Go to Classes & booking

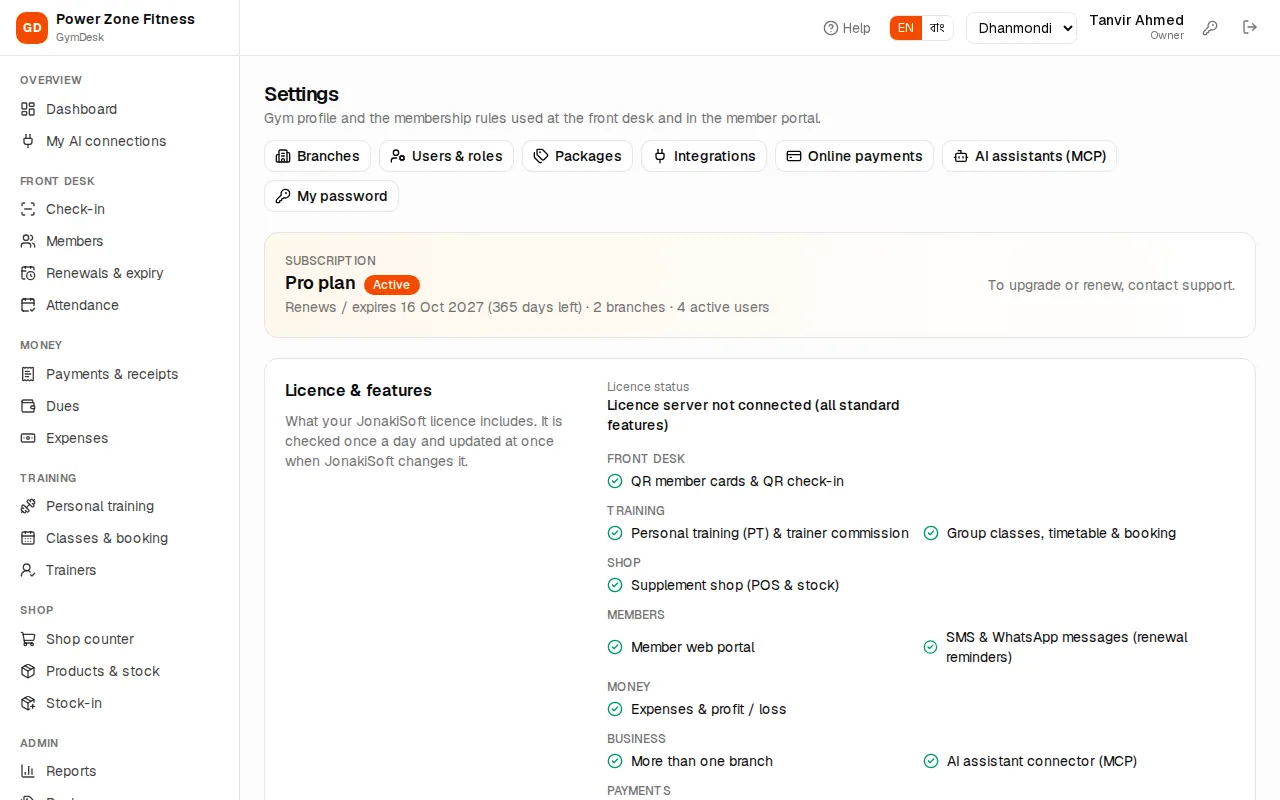[120, 538]
